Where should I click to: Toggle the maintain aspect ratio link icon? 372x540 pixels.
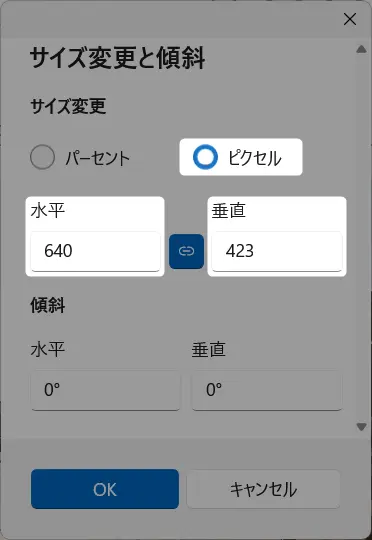point(186,251)
